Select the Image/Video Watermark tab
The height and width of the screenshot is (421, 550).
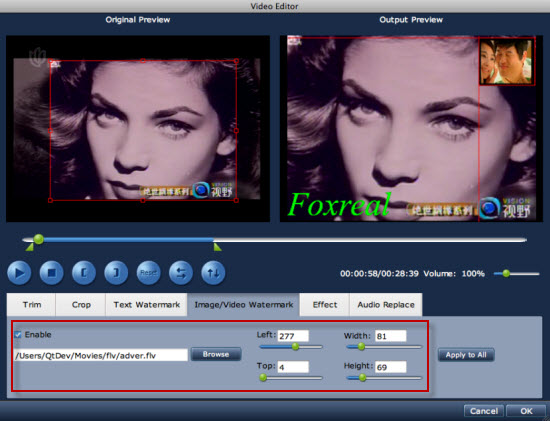pos(243,305)
